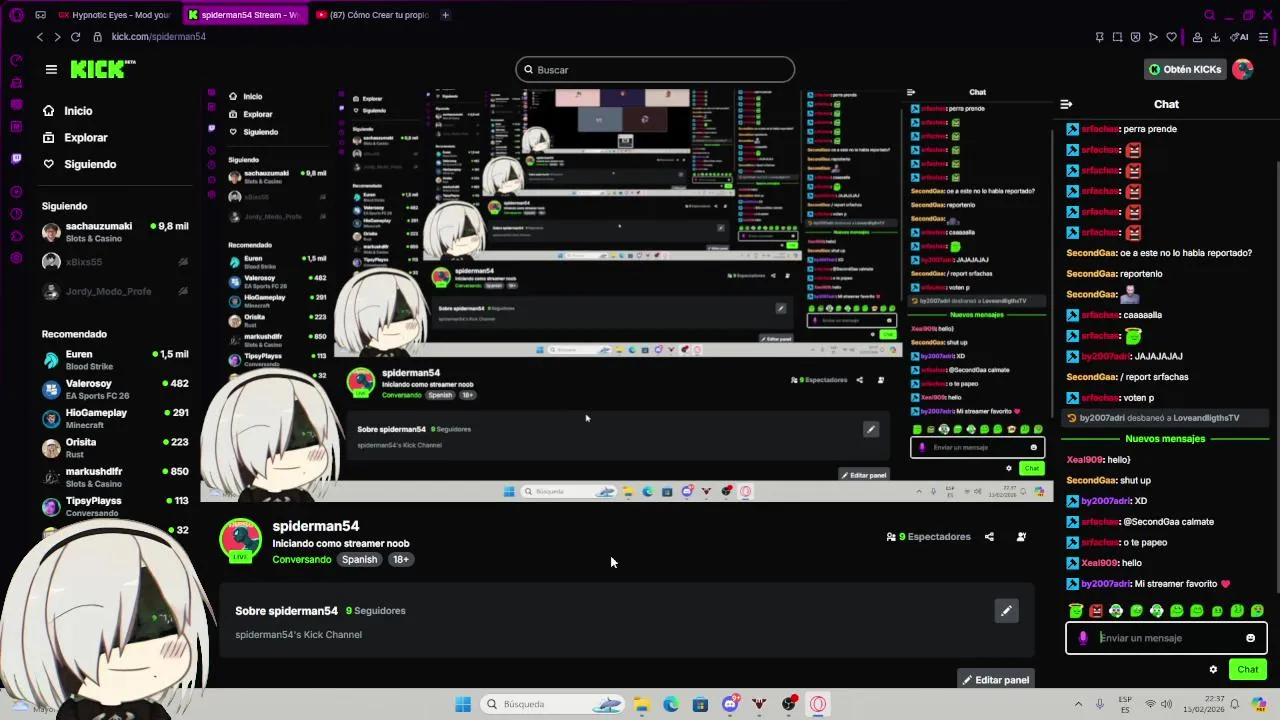Open the emoji picker in chat input
This screenshot has width=1280, height=720.
click(1250, 638)
